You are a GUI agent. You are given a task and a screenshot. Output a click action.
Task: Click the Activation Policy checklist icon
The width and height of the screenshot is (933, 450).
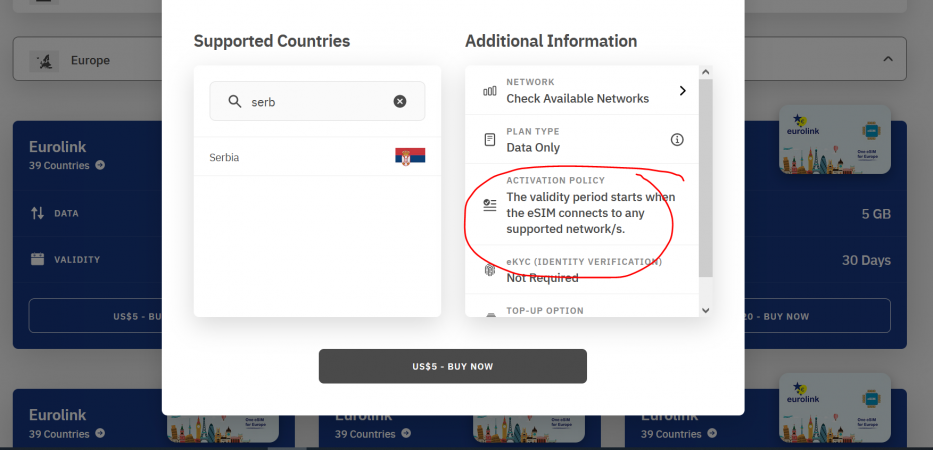click(x=490, y=205)
